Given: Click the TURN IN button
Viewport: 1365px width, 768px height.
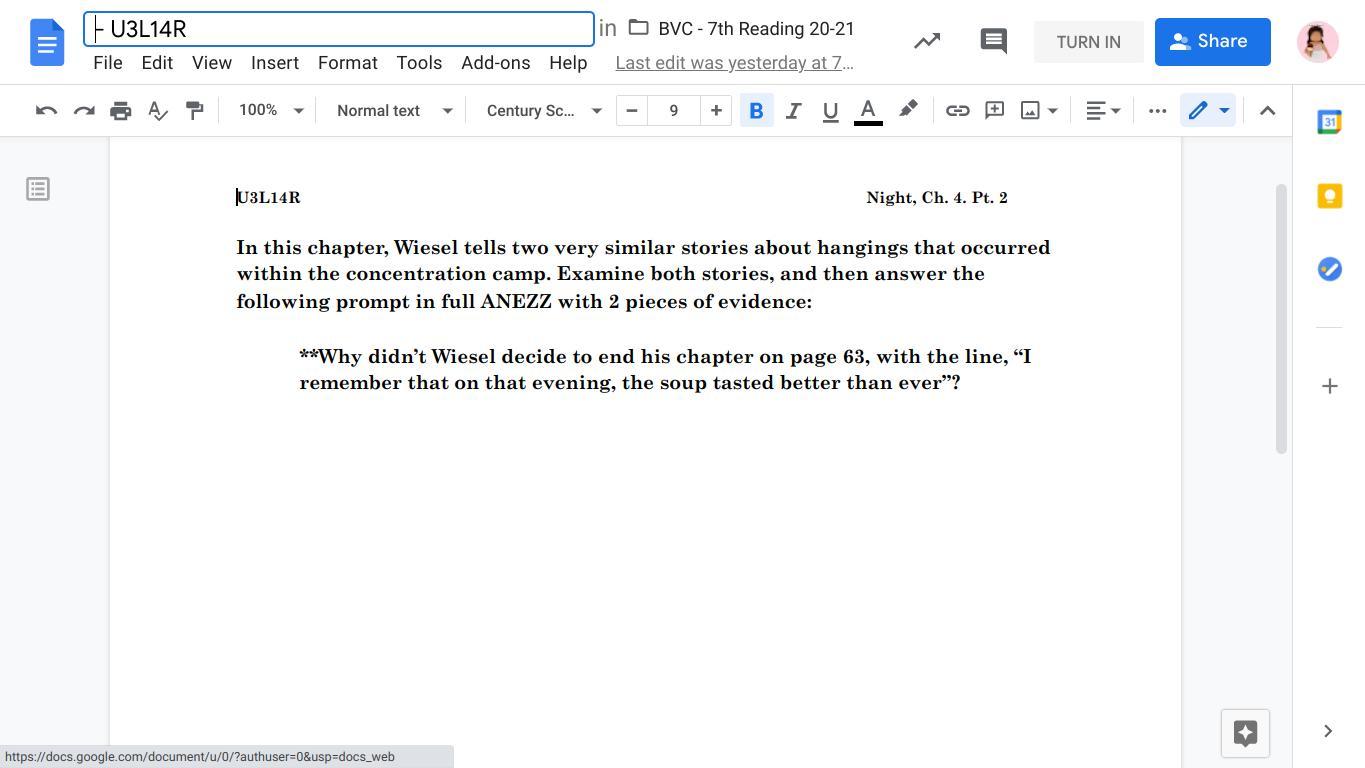Looking at the screenshot, I should (1088, 42).
